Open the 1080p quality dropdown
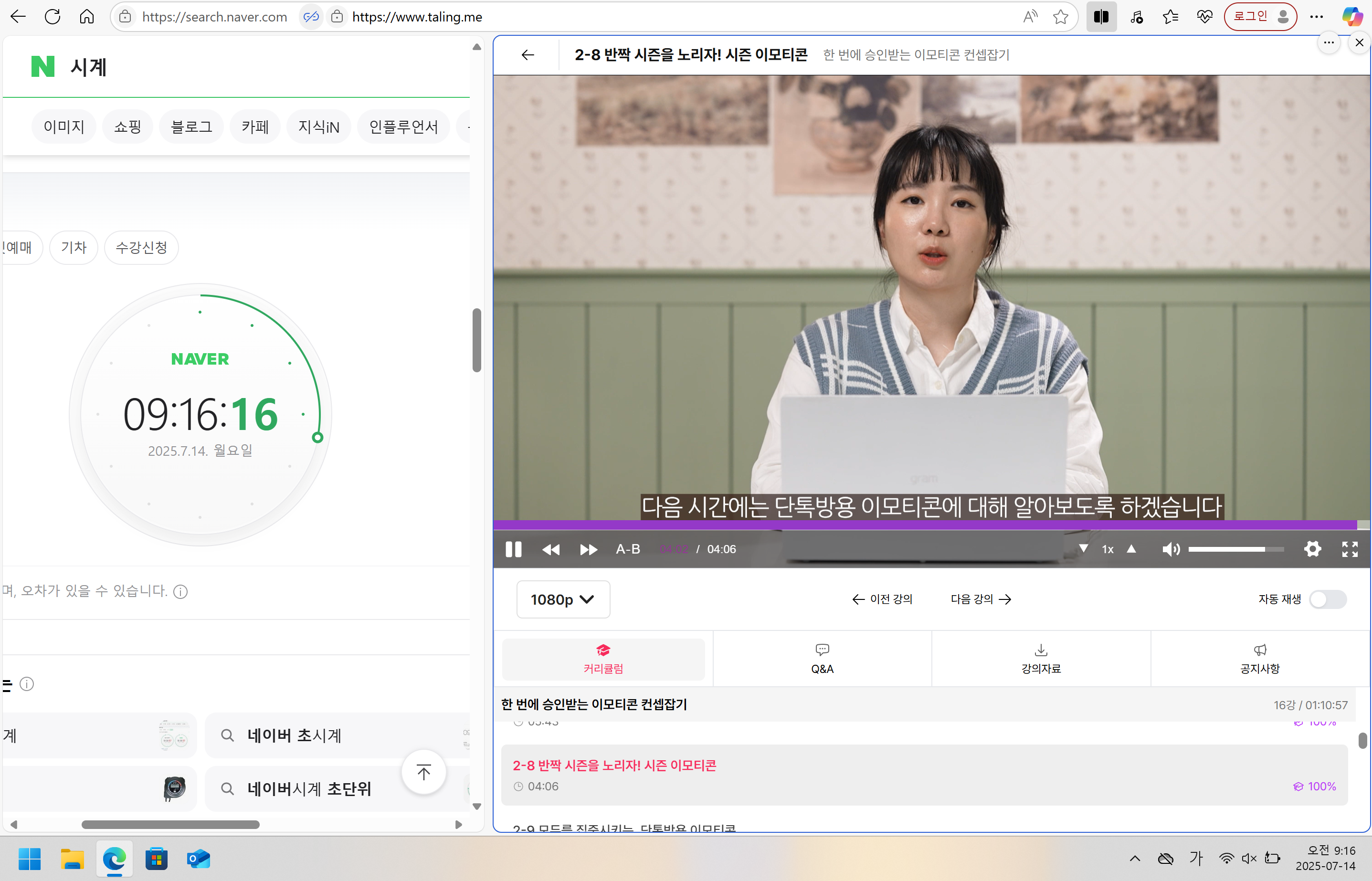The height and width of the screenshot is (881, 1372). coord(563,599)
